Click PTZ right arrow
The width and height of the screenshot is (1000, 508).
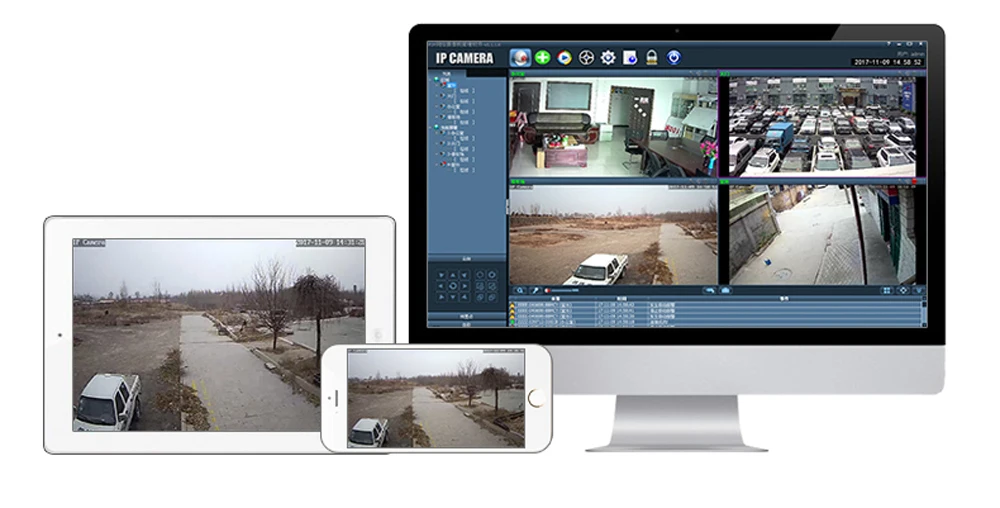(x=464, y=286)
